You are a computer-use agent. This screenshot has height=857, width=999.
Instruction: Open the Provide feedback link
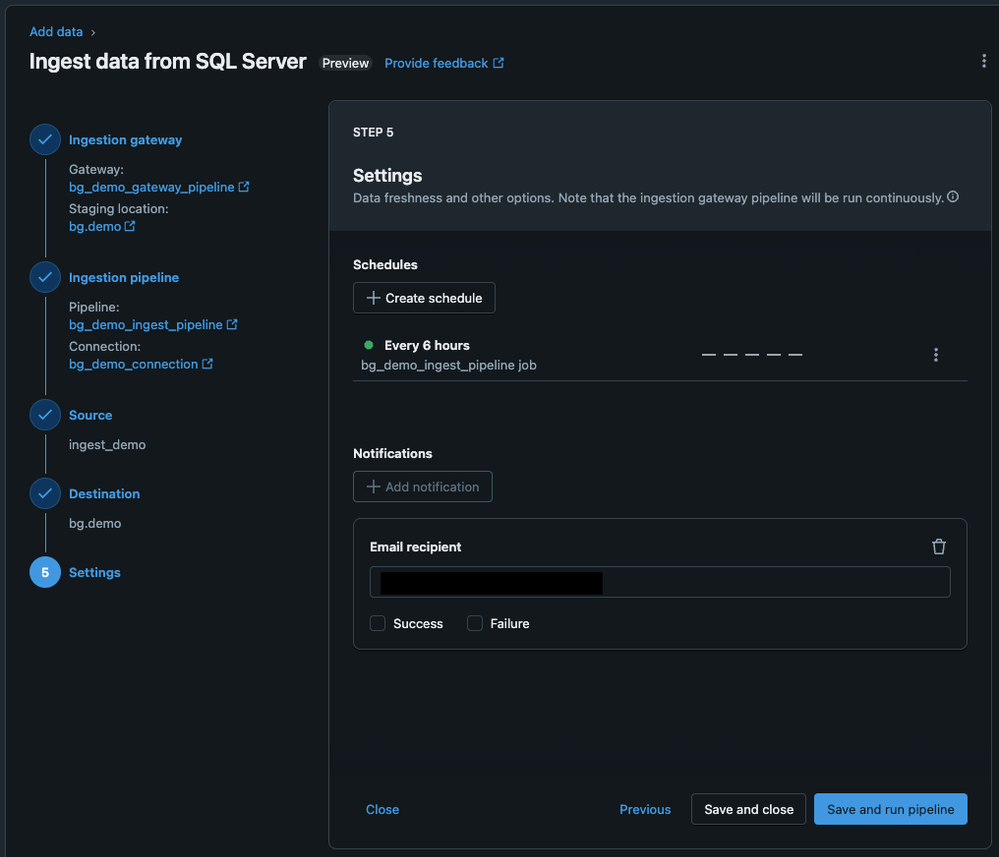[x=436, y=63]
